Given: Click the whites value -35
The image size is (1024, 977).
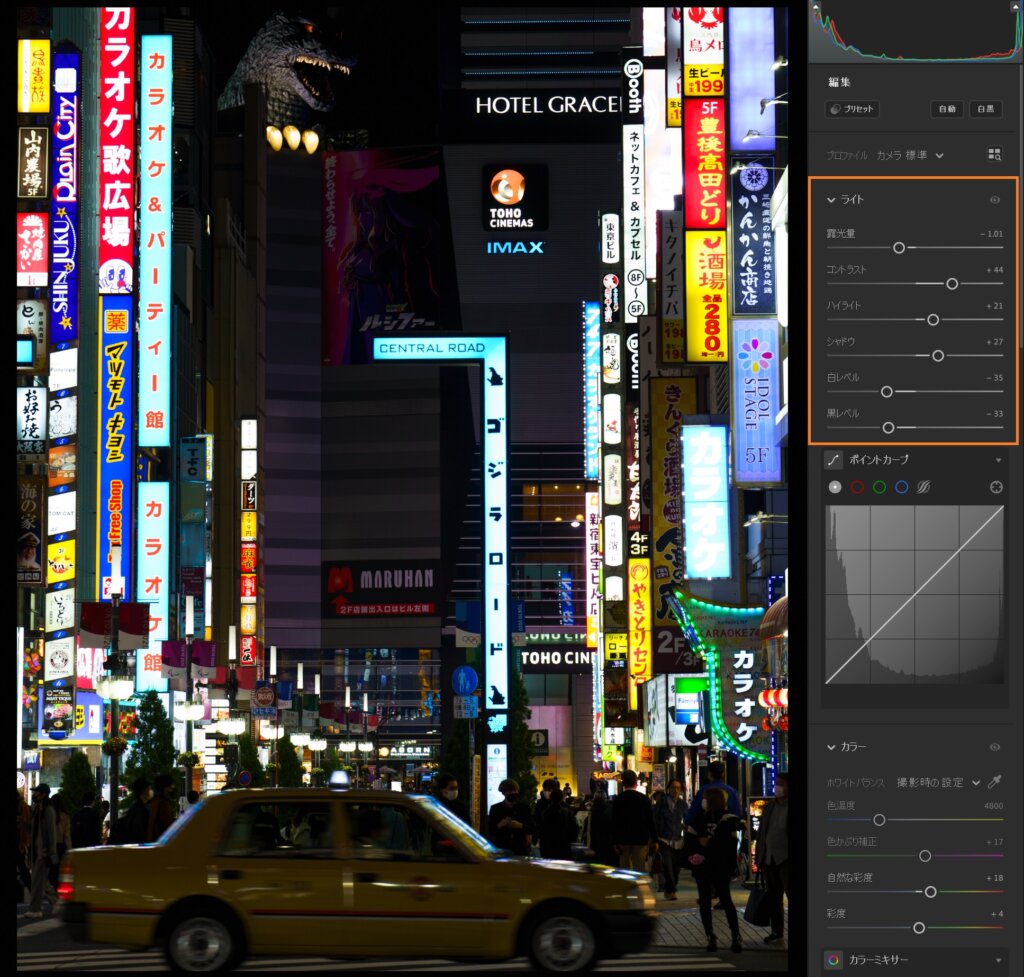Looking at the screenshot, I should (x=995, y=377).
